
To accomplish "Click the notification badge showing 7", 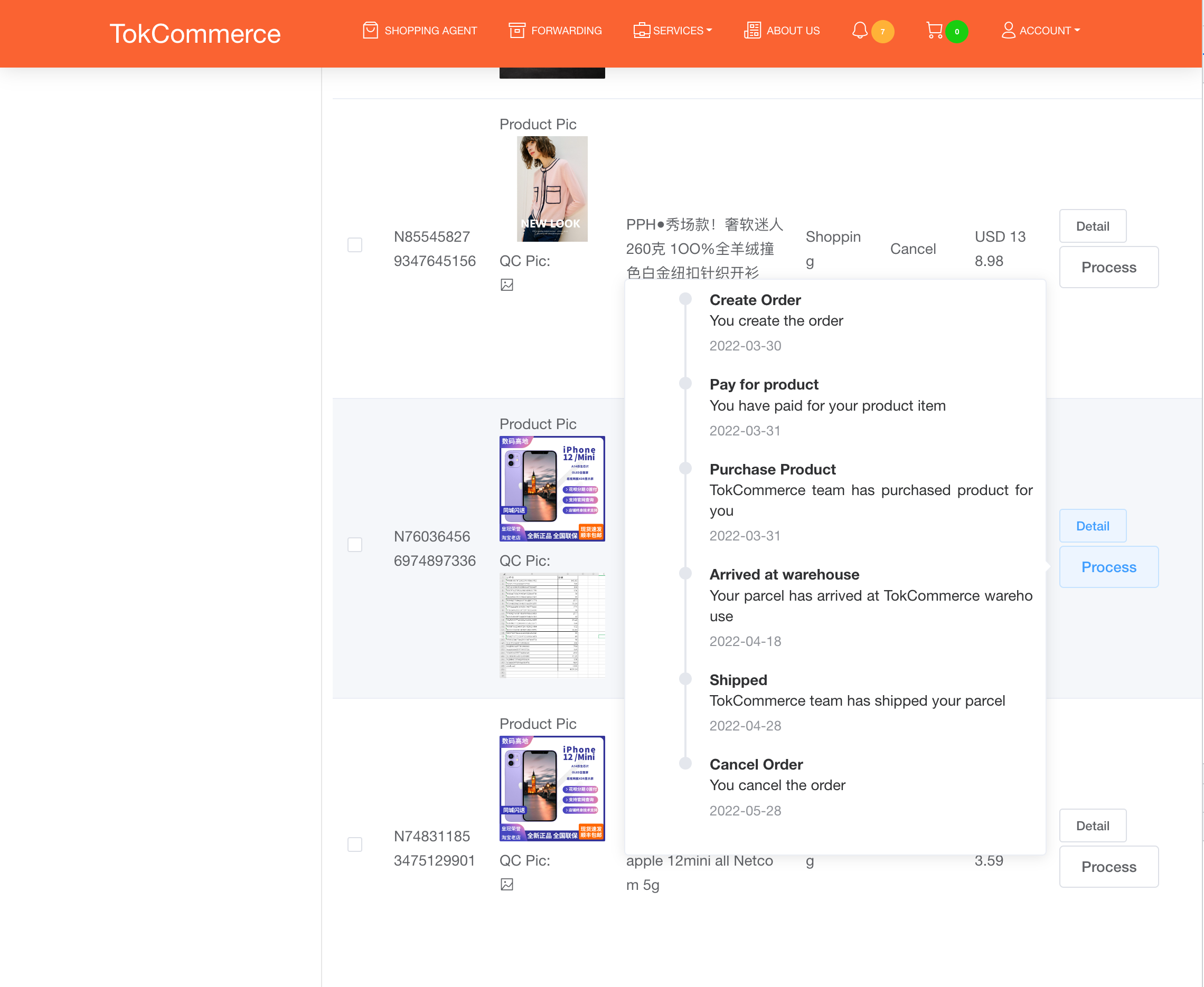I will pyautogui.click(x=882, y=32).
